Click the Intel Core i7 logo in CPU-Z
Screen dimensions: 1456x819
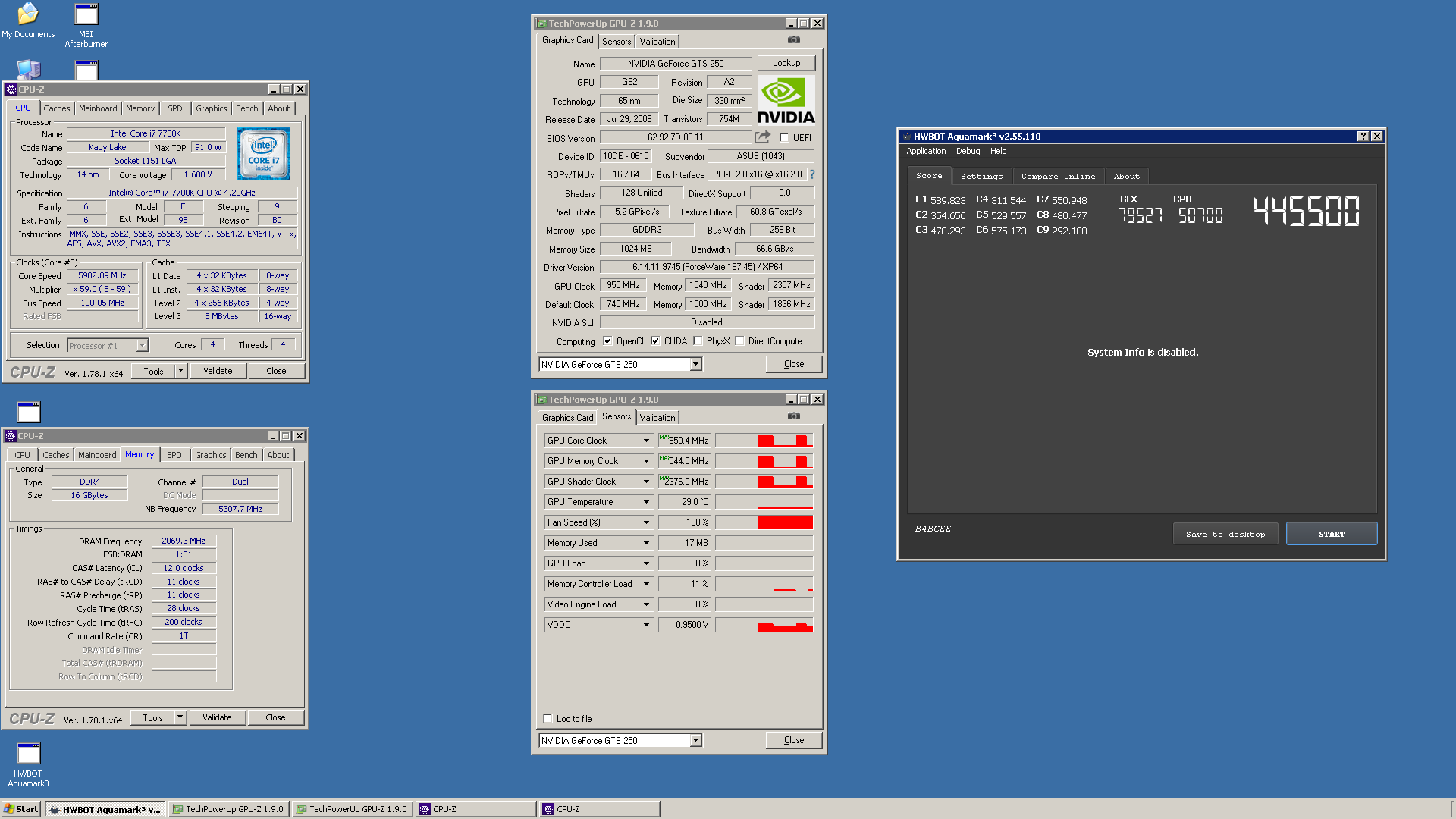[263, 154]
